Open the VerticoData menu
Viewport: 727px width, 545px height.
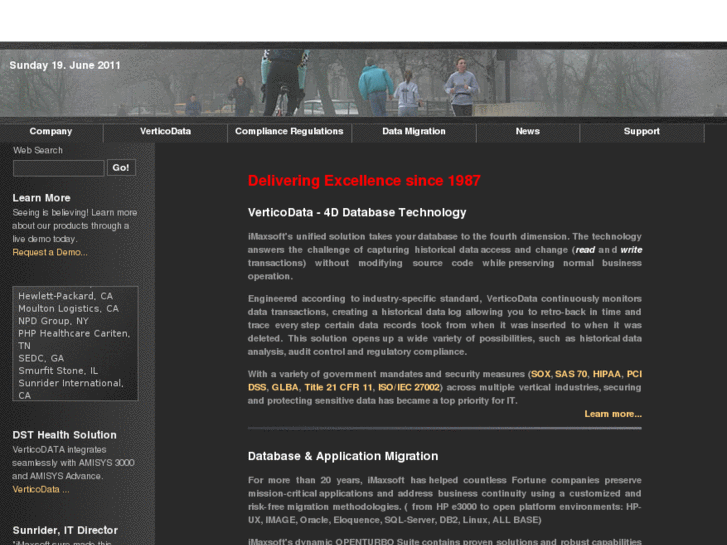166,131
